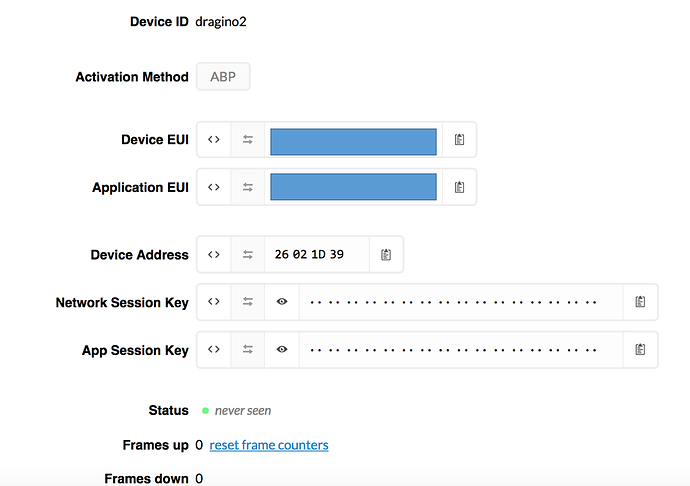Screen dimensions: 690x486
Task: Toggle code format for App Session Key
Action: tap(214, 350)
